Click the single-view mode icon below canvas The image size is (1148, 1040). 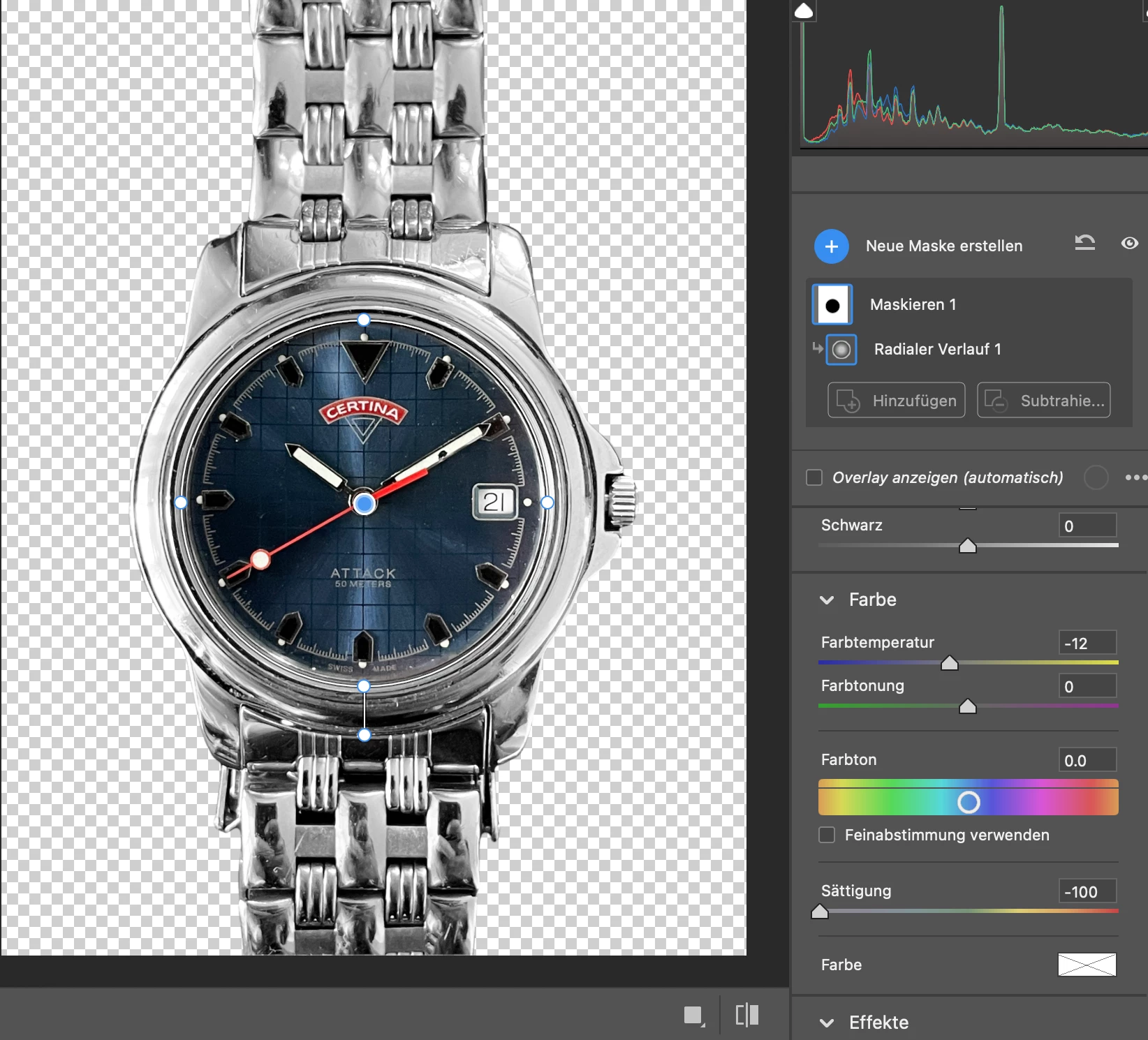click(x=693, y=1015)
